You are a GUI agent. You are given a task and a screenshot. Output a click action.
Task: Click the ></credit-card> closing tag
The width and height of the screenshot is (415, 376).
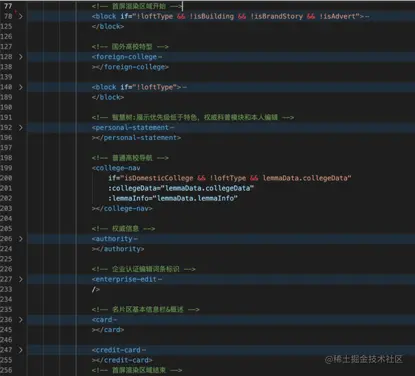(x=122, y=360)
